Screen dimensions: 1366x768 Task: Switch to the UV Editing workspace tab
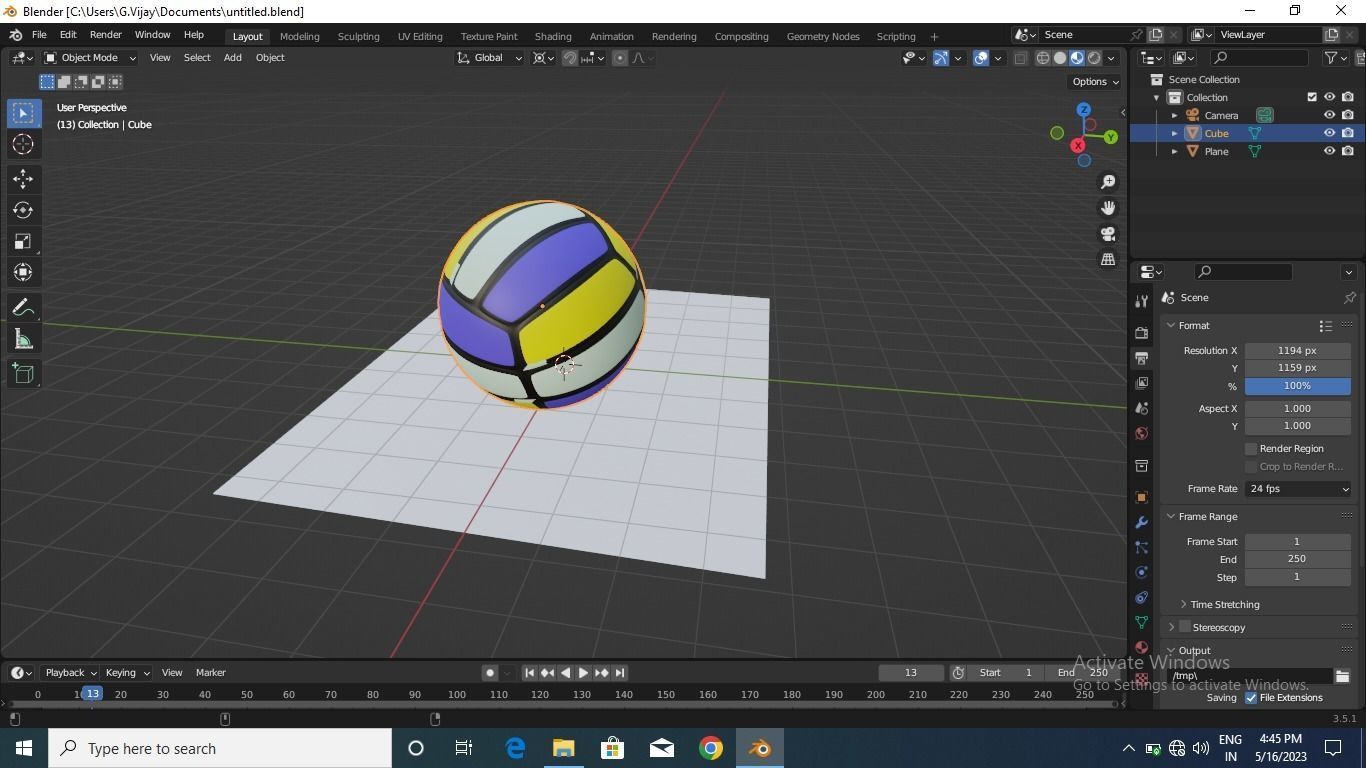click(x=420, y=36)
